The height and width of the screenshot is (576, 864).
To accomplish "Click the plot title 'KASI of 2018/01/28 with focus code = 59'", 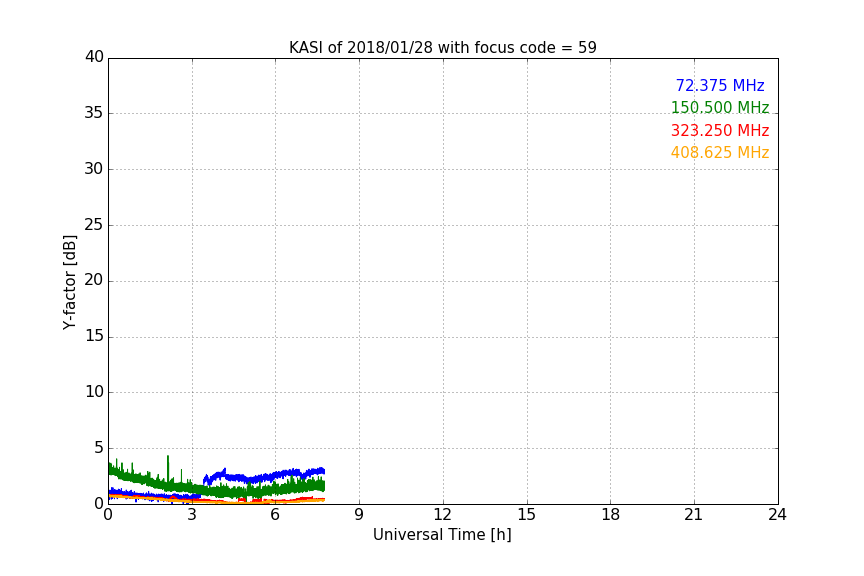I will coord(442,48).
